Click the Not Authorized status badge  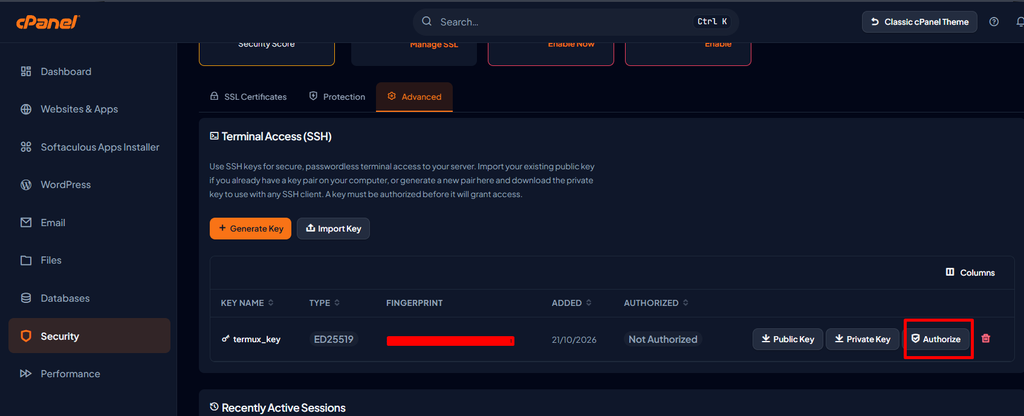click(x=663, y=340)
